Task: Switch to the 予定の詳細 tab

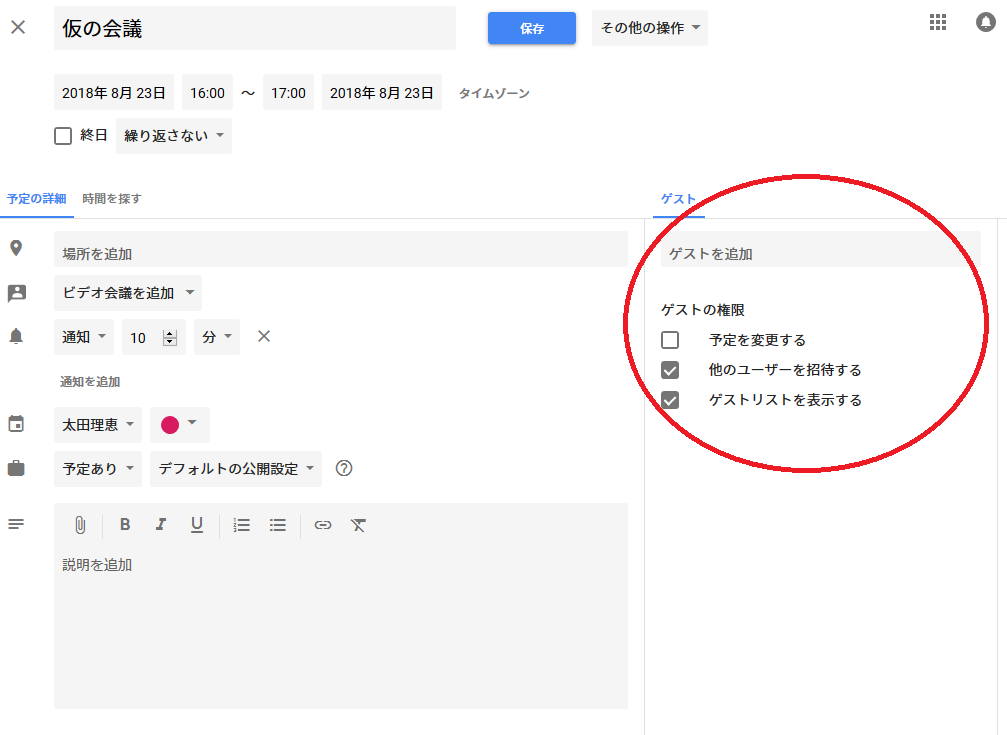Action: coord(37,199)
